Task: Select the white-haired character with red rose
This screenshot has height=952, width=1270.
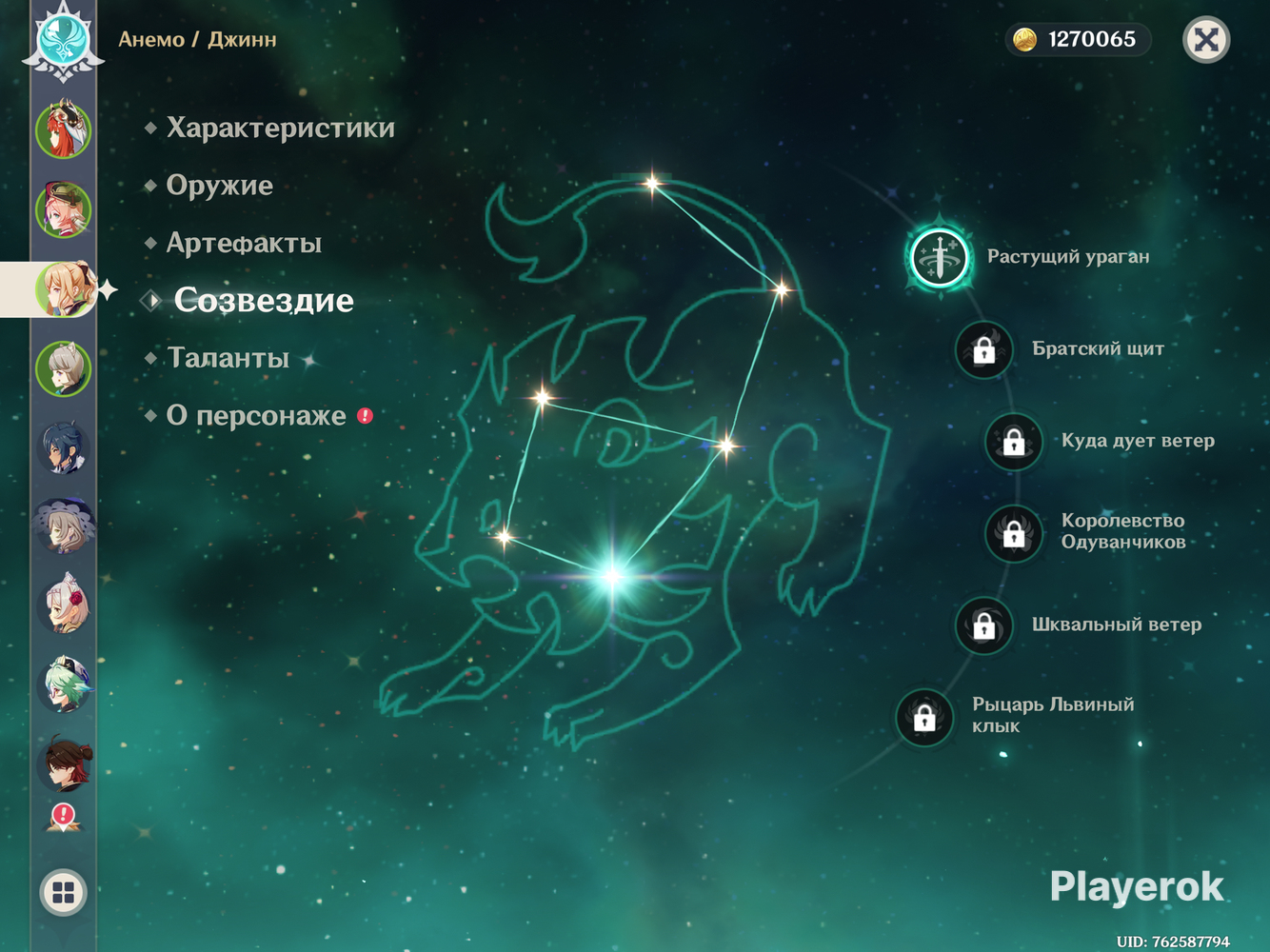Action: (x=63, y=605)
